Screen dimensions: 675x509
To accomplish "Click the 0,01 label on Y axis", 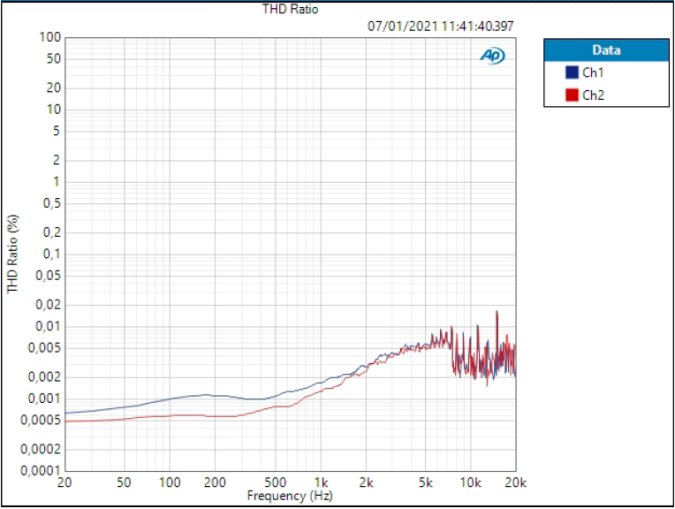I will click(x=48, y=326).
